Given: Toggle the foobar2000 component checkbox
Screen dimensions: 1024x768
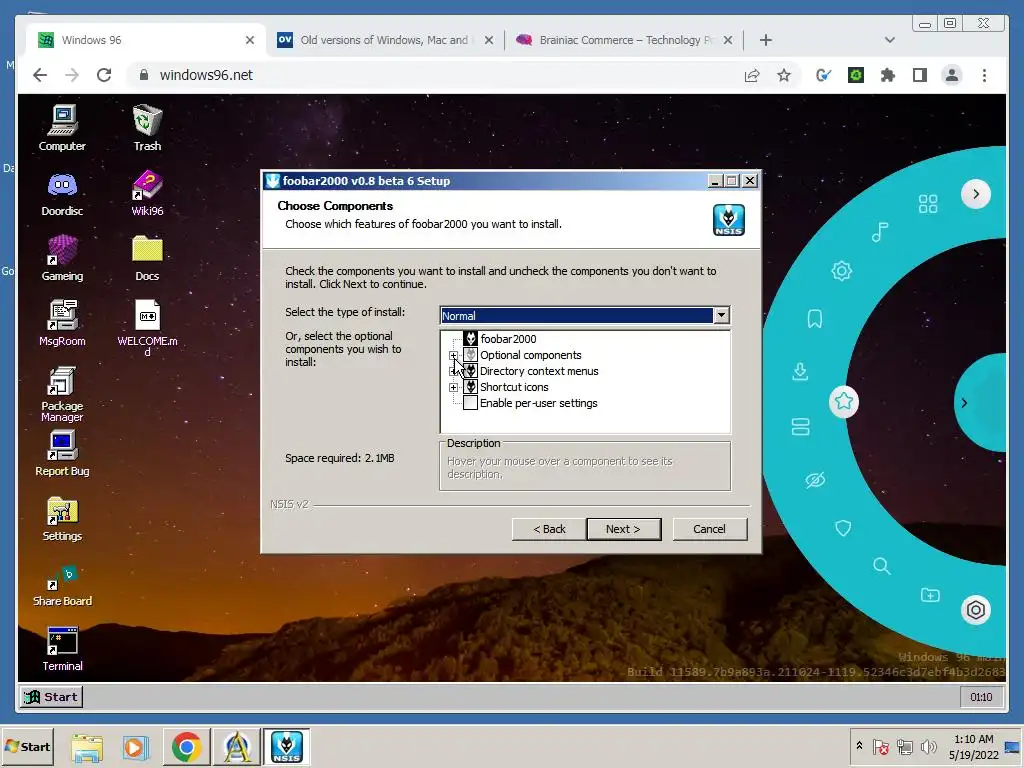Looking at the screenshot, I should pos(470,338).
